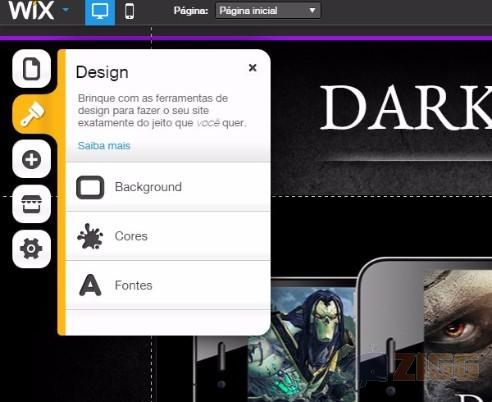The image size is (492, 402).
Task: Switch to mobile view editor
Action: pos(130,11)
